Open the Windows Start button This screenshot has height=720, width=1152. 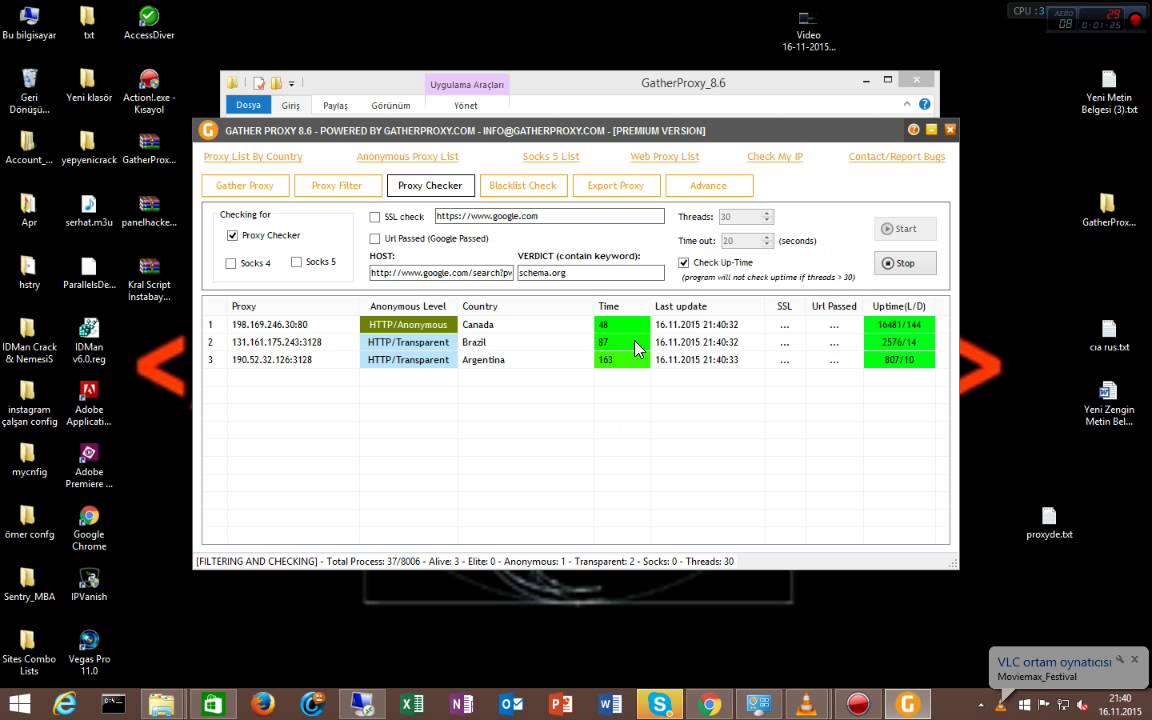[x=19, y=705]
